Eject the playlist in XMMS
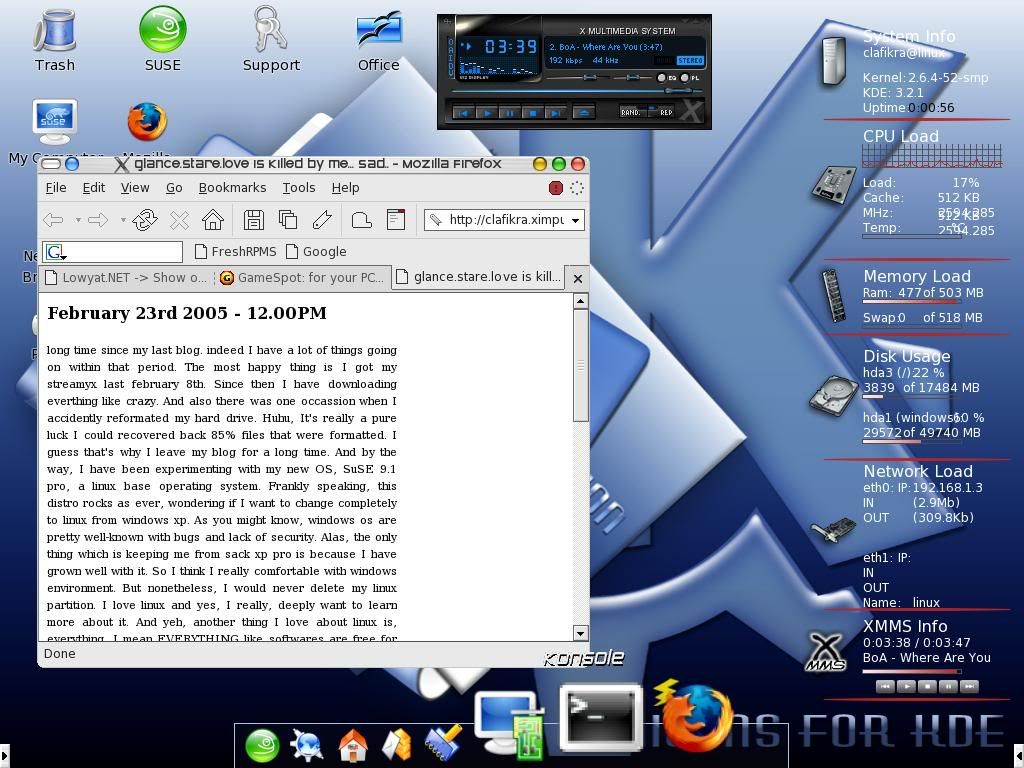1024x768 pixels. point(583,112)
